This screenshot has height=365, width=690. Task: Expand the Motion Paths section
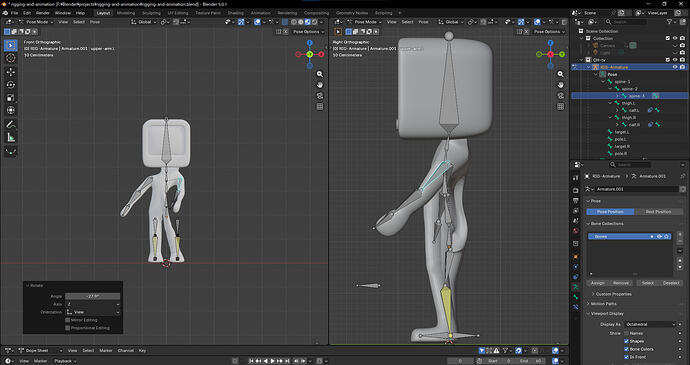click(602, 304)
